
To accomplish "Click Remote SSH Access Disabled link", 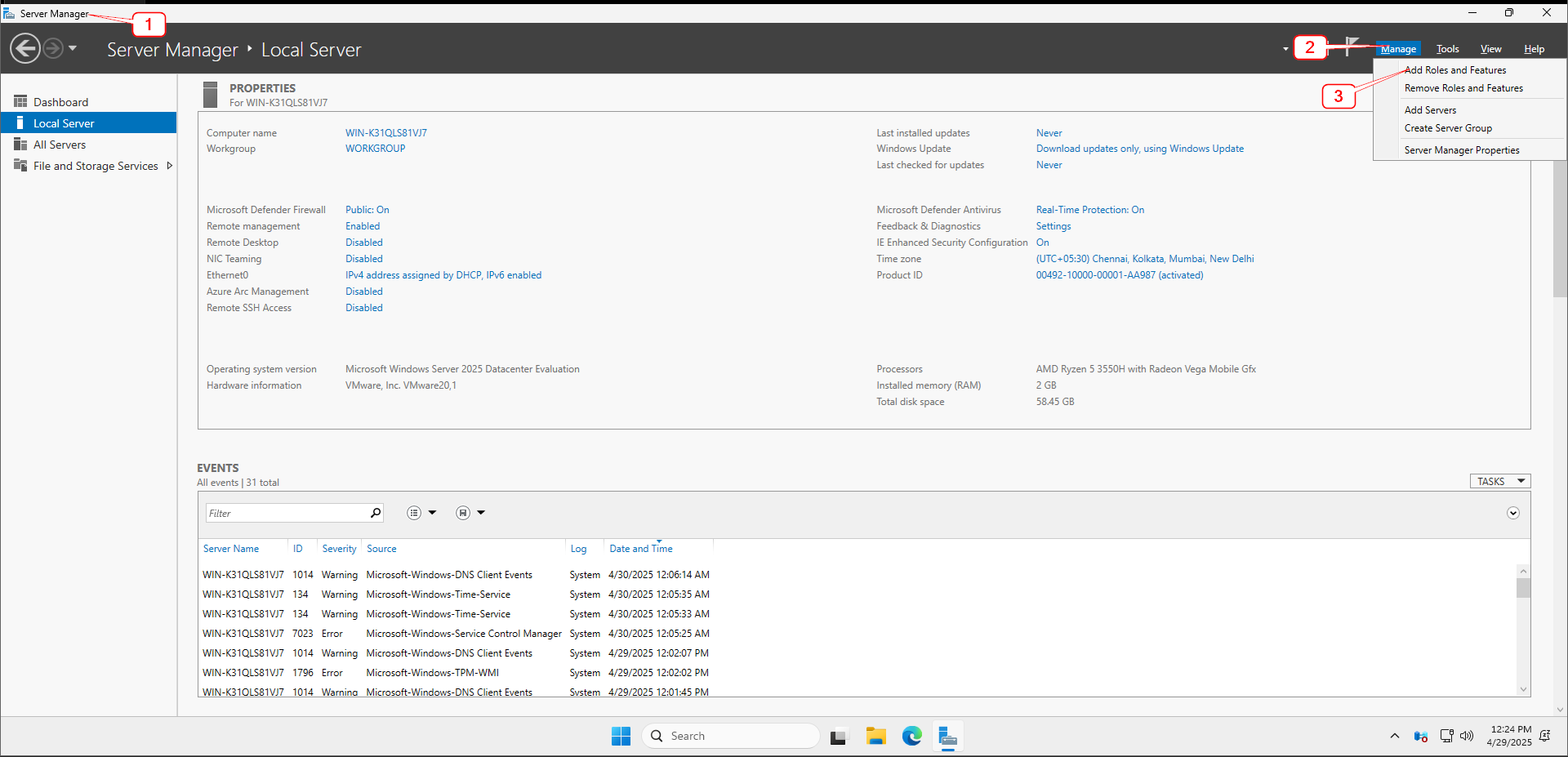I will 364,308.
